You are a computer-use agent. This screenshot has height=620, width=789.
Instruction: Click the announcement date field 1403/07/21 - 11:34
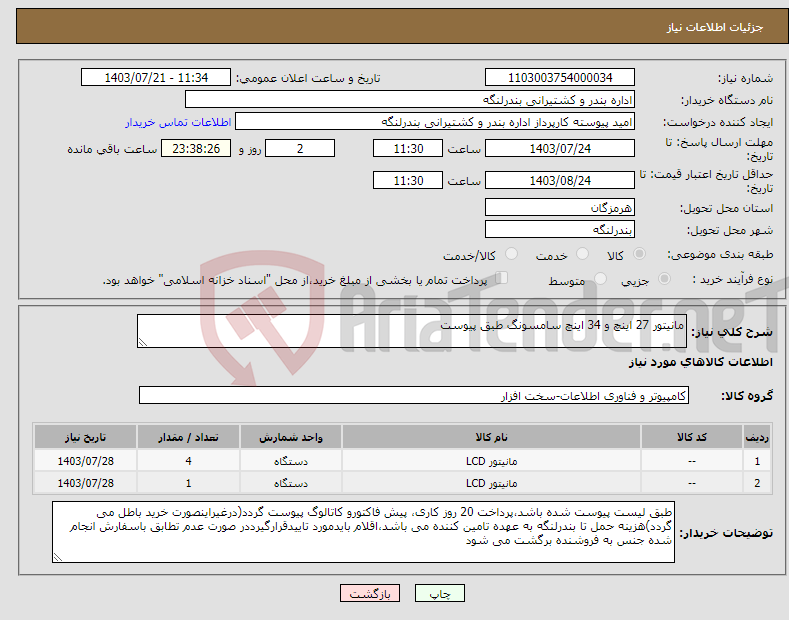(x=156, y=78)
